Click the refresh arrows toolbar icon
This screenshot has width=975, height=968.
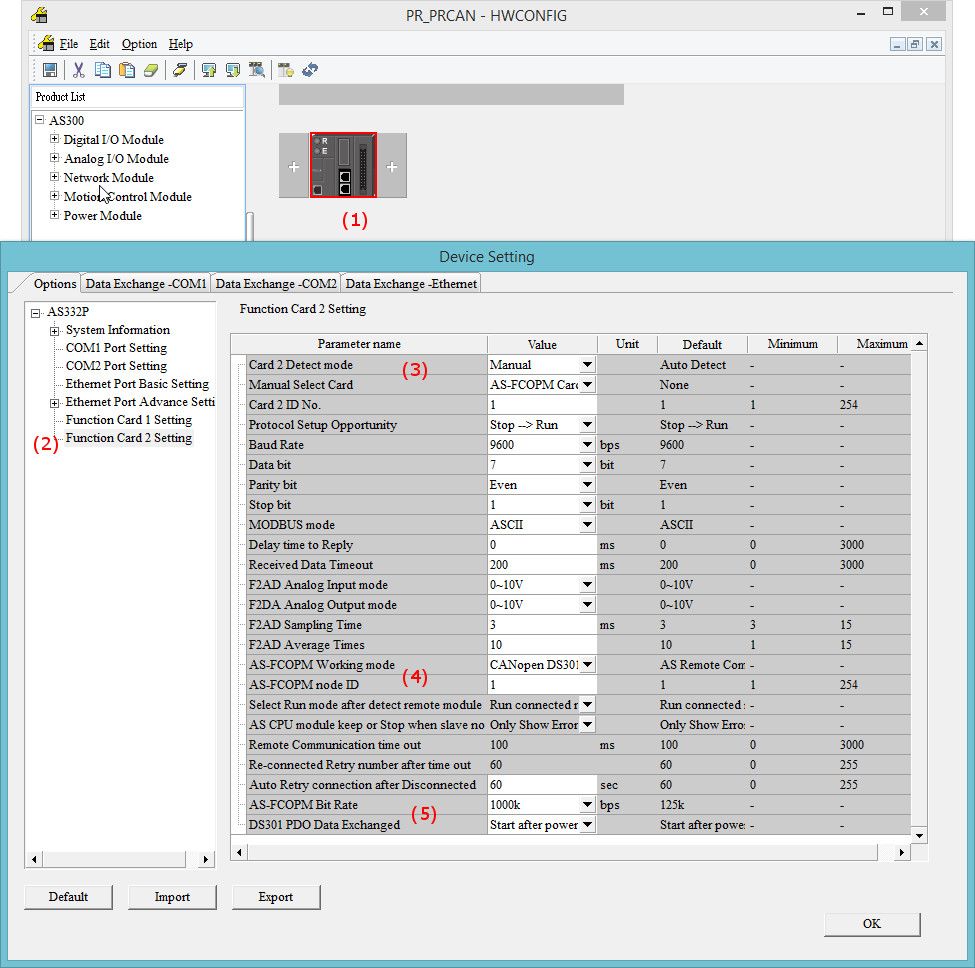[310, 70]
